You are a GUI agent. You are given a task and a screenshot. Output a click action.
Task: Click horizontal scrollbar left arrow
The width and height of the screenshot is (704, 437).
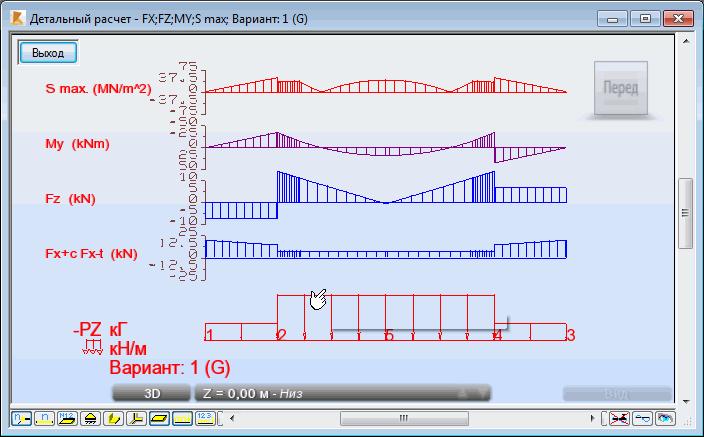232,419
